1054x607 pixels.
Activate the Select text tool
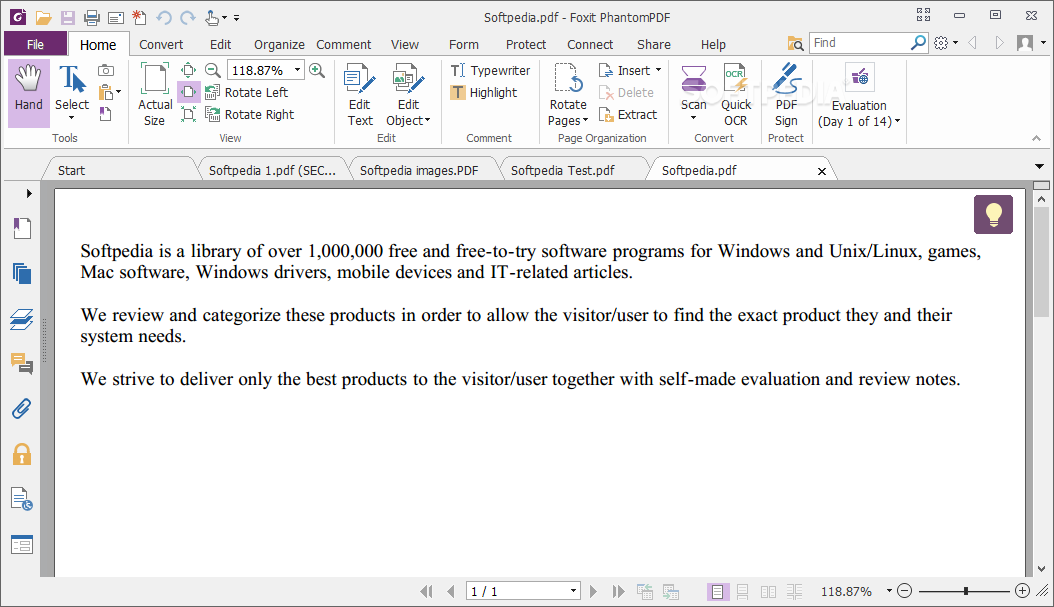point(72,93)
